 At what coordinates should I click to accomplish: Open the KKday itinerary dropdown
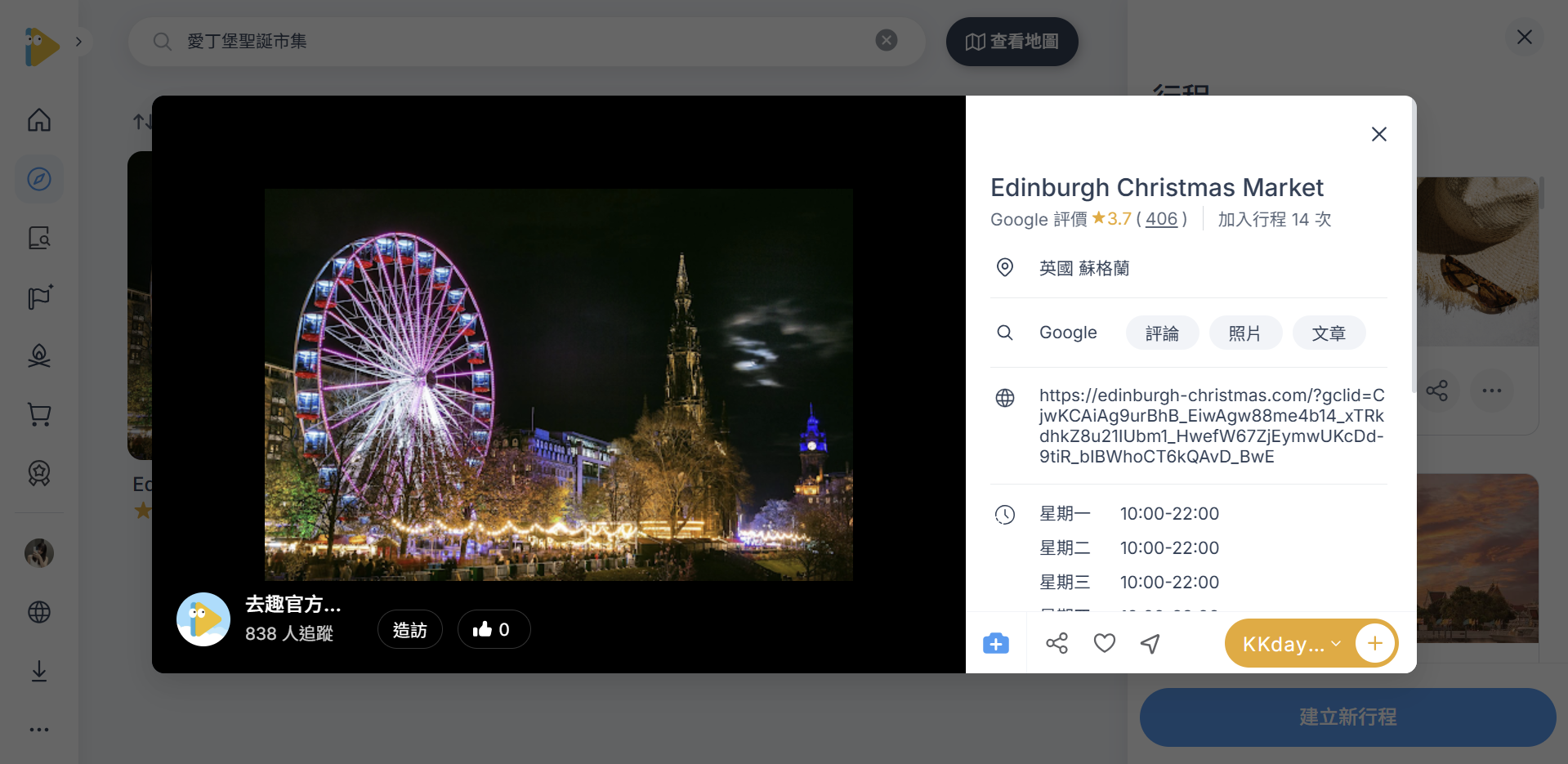point(1291,644)
